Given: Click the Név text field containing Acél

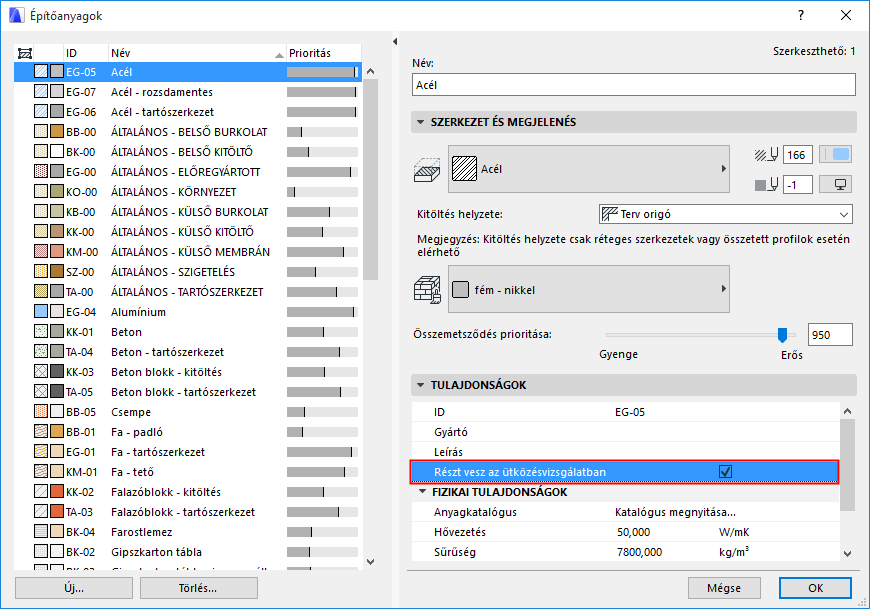Looking at the screenshot, I should tap(634, 85).
